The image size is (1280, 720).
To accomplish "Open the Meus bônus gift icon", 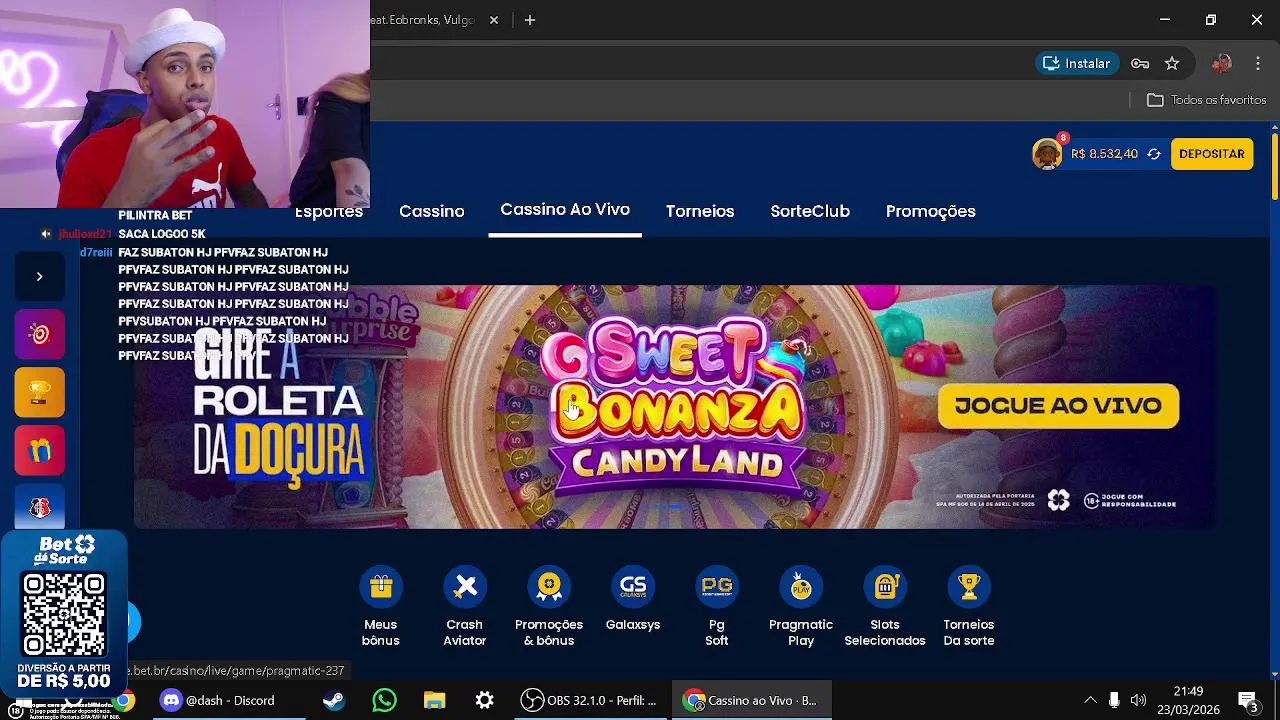I will [x=381, y=586].
